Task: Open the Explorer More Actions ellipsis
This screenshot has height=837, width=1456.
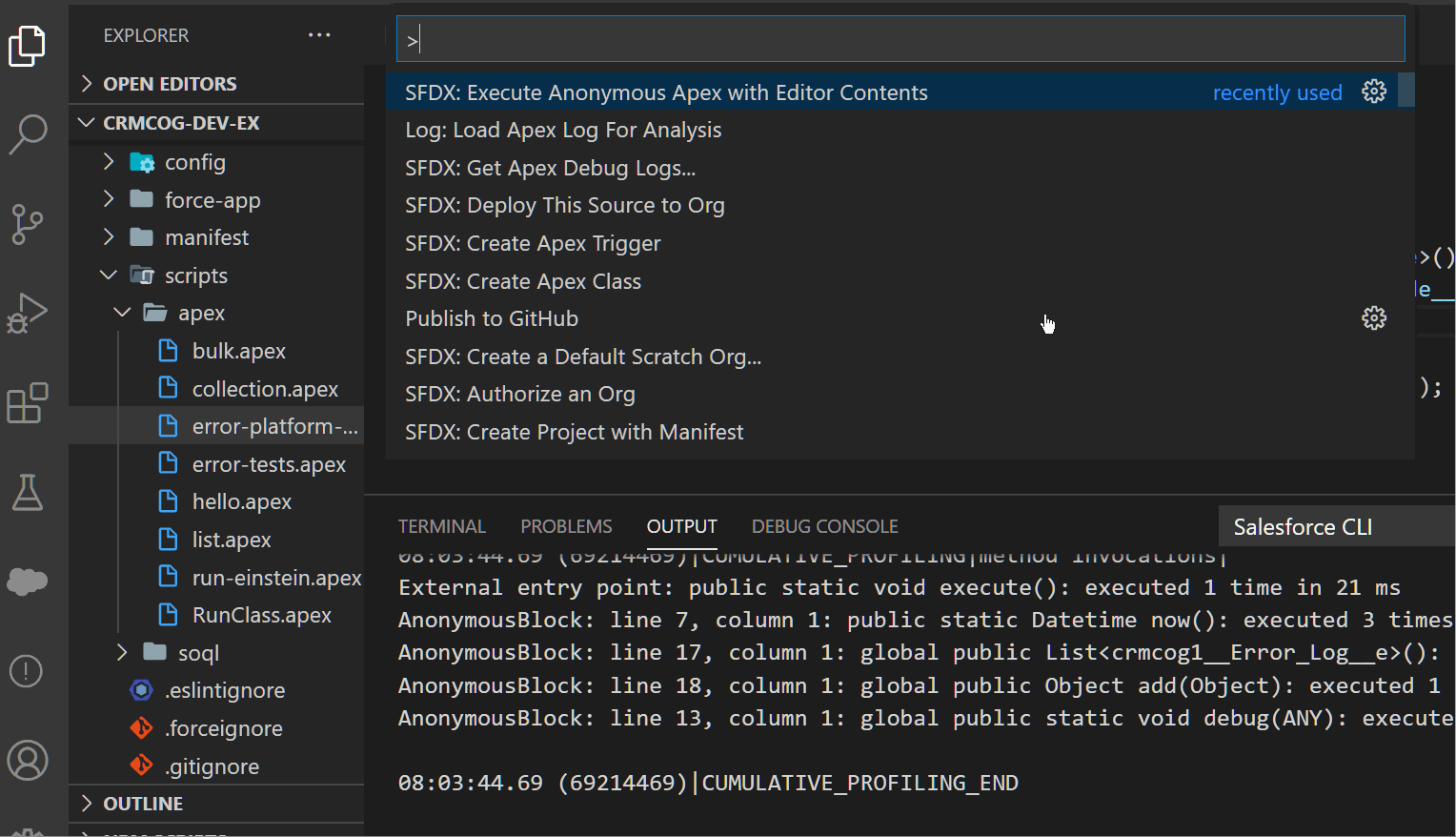Action: pos(319,34)
